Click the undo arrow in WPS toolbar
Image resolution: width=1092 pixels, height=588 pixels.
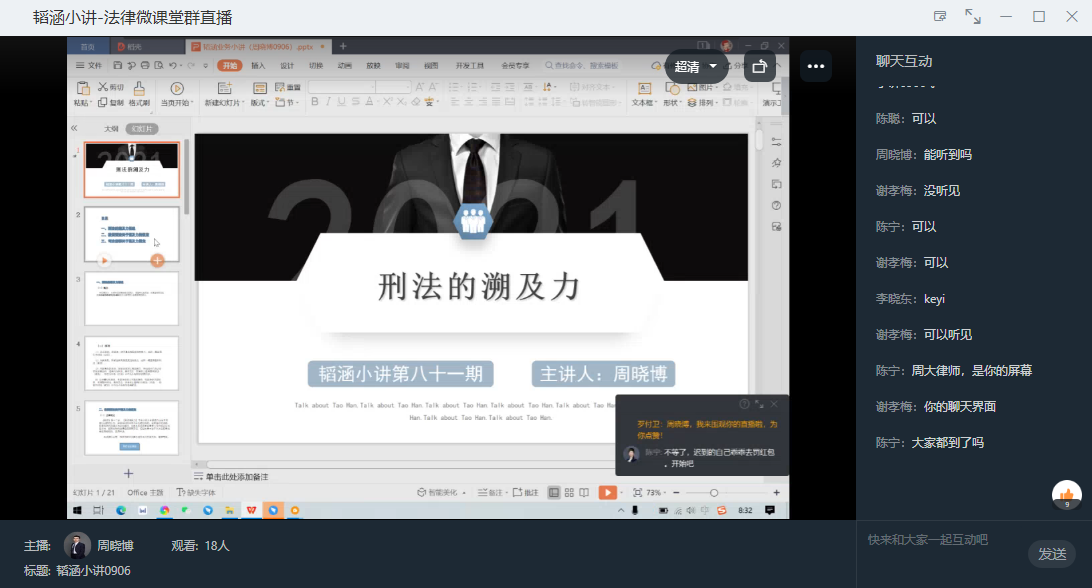coord(173,65)
